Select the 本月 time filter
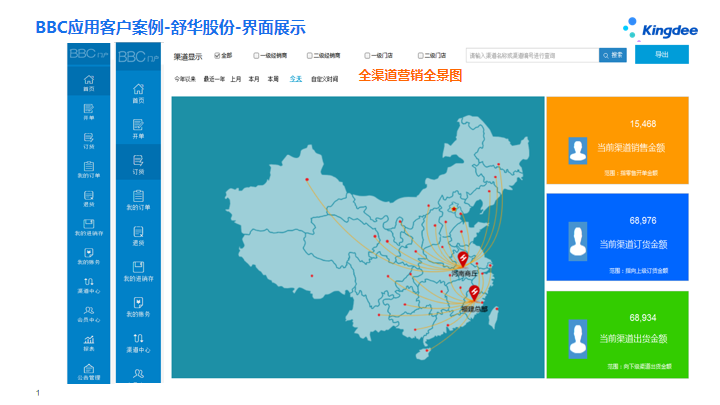This screenshot has width=720, height=405. [254, 79]
